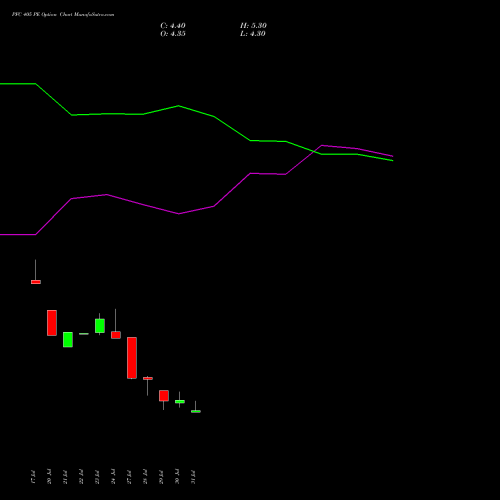
Task: Click the flat doji candle for 22 Jul
Action: click(x=84, y=334)
